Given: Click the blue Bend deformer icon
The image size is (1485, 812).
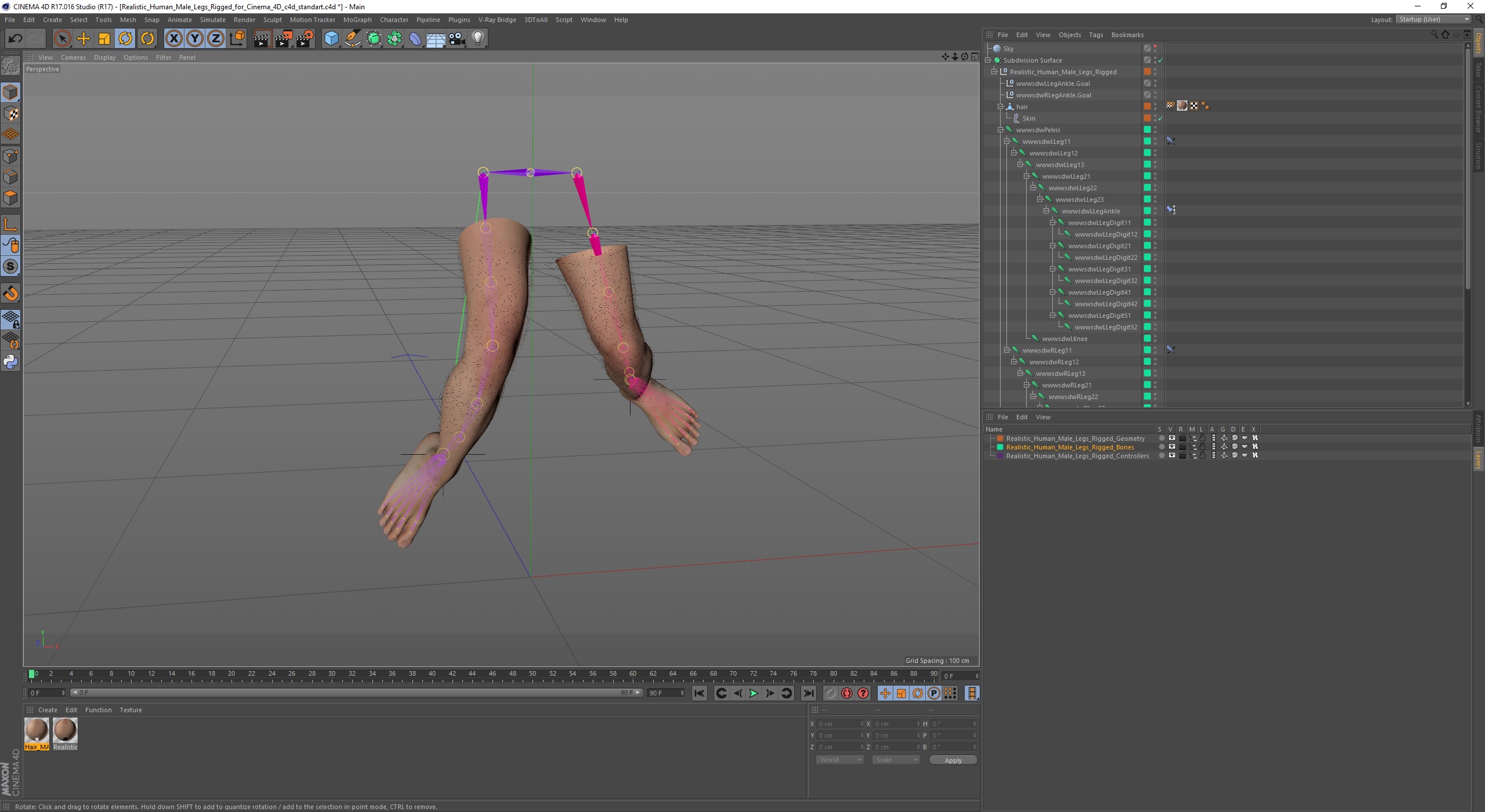Looking at the screenshot, I should click(415, 39).
